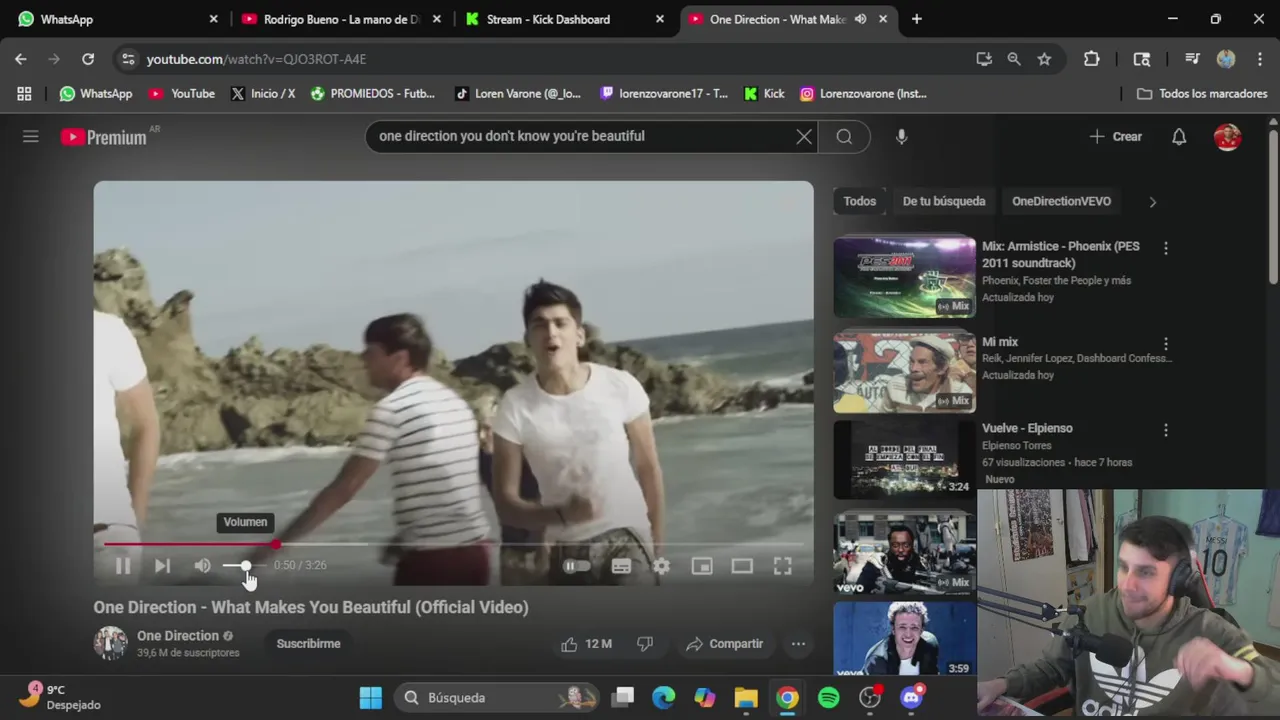1280x720 pixels.
Task: Select the OneDirectionVEVO chip
Action: tap(1061, 201)
